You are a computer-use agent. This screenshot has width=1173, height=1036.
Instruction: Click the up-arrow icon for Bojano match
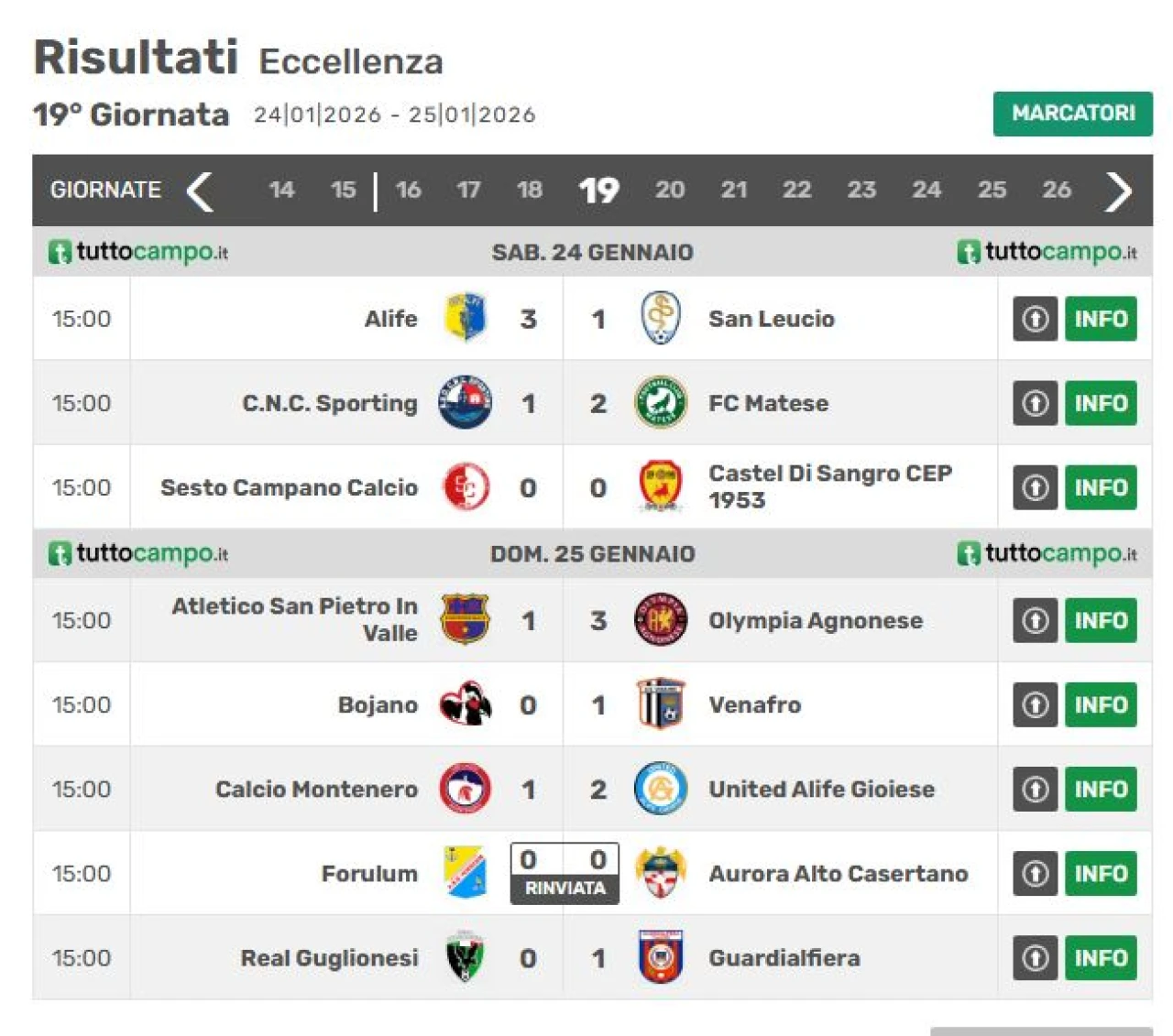point(1036,704)
